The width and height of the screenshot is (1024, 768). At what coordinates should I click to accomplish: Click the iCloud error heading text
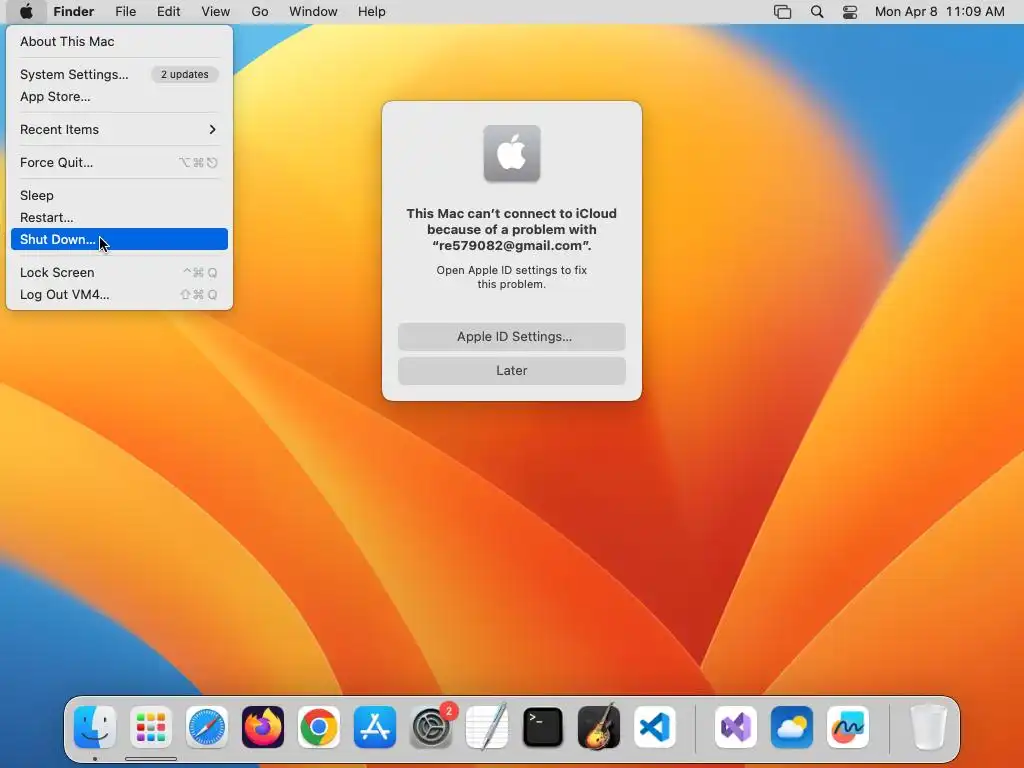pyautogui.click(x=511, y=229)
